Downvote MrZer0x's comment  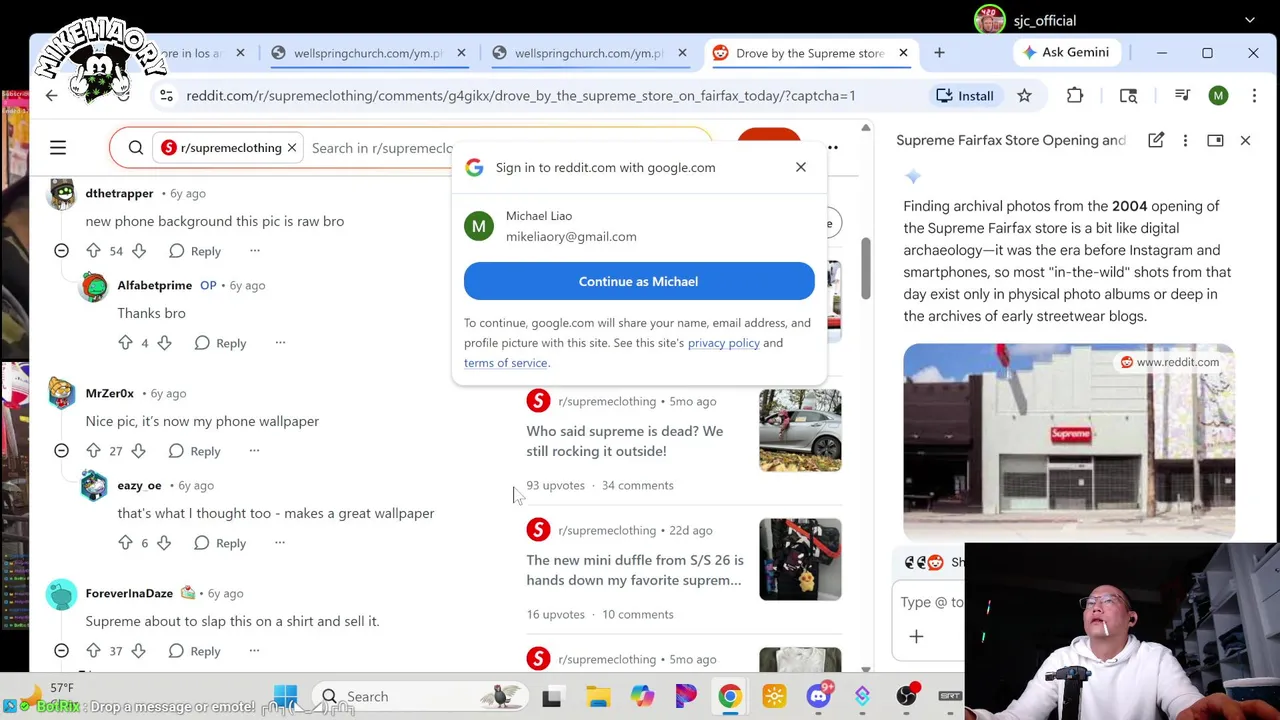click(x=139, y=451)
